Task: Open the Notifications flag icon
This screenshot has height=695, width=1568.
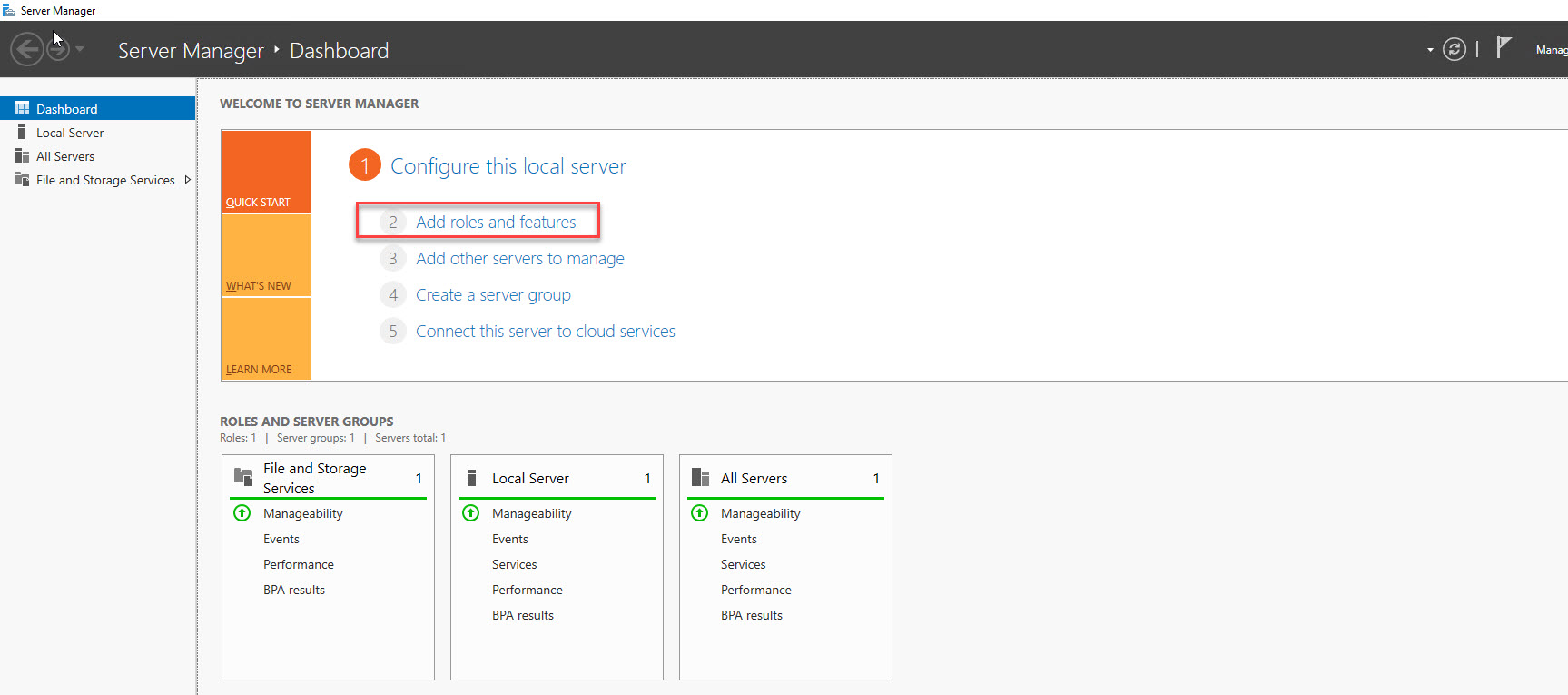Action: [x=1504, y=47]
